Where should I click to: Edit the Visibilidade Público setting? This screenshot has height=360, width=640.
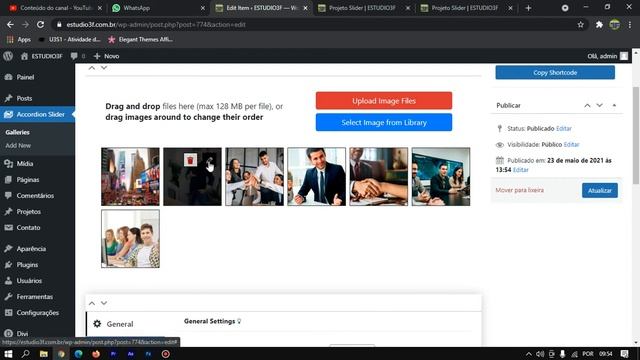pos(571,144)
